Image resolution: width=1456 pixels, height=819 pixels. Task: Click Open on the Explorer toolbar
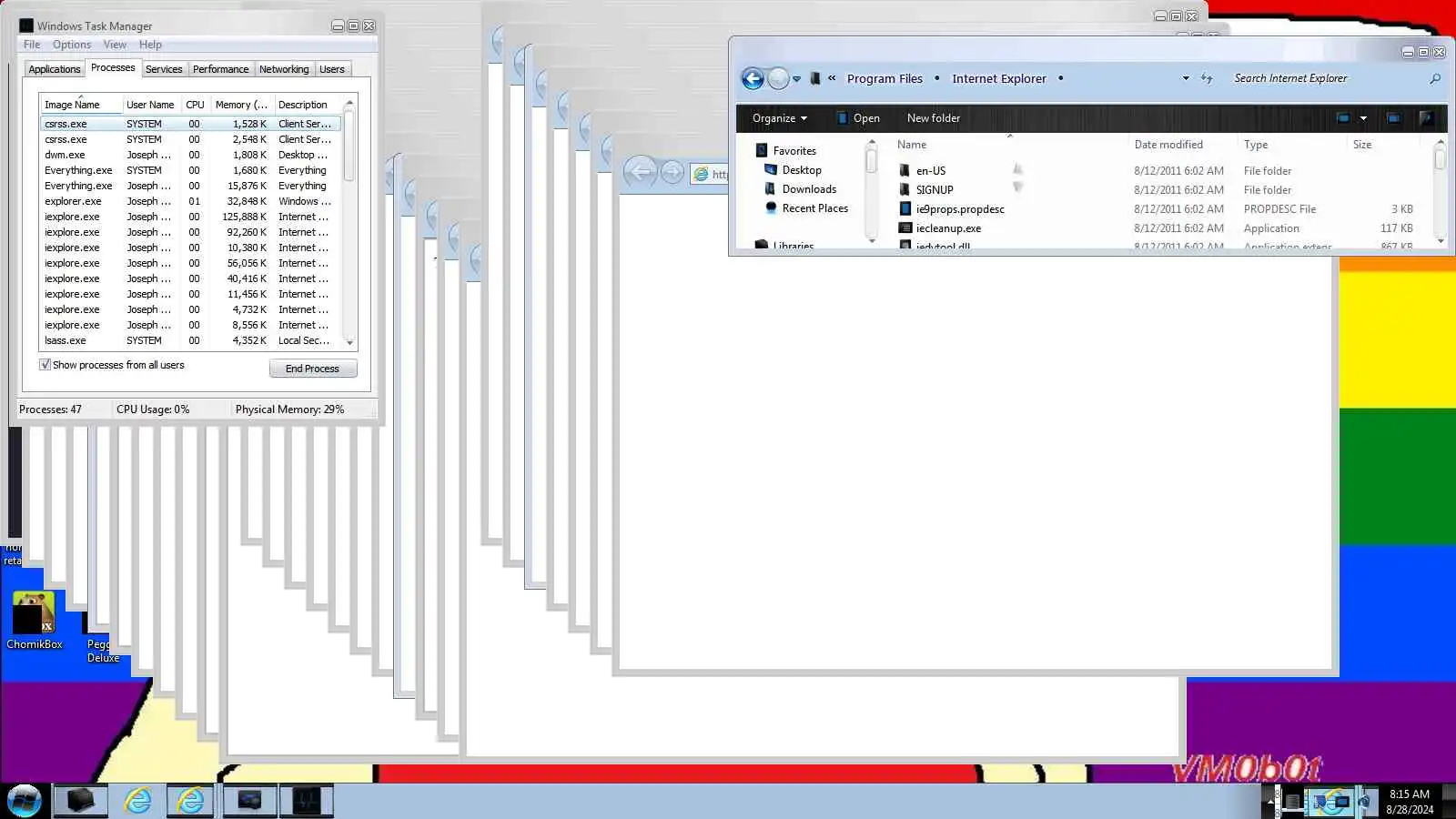tap(857, 118)
